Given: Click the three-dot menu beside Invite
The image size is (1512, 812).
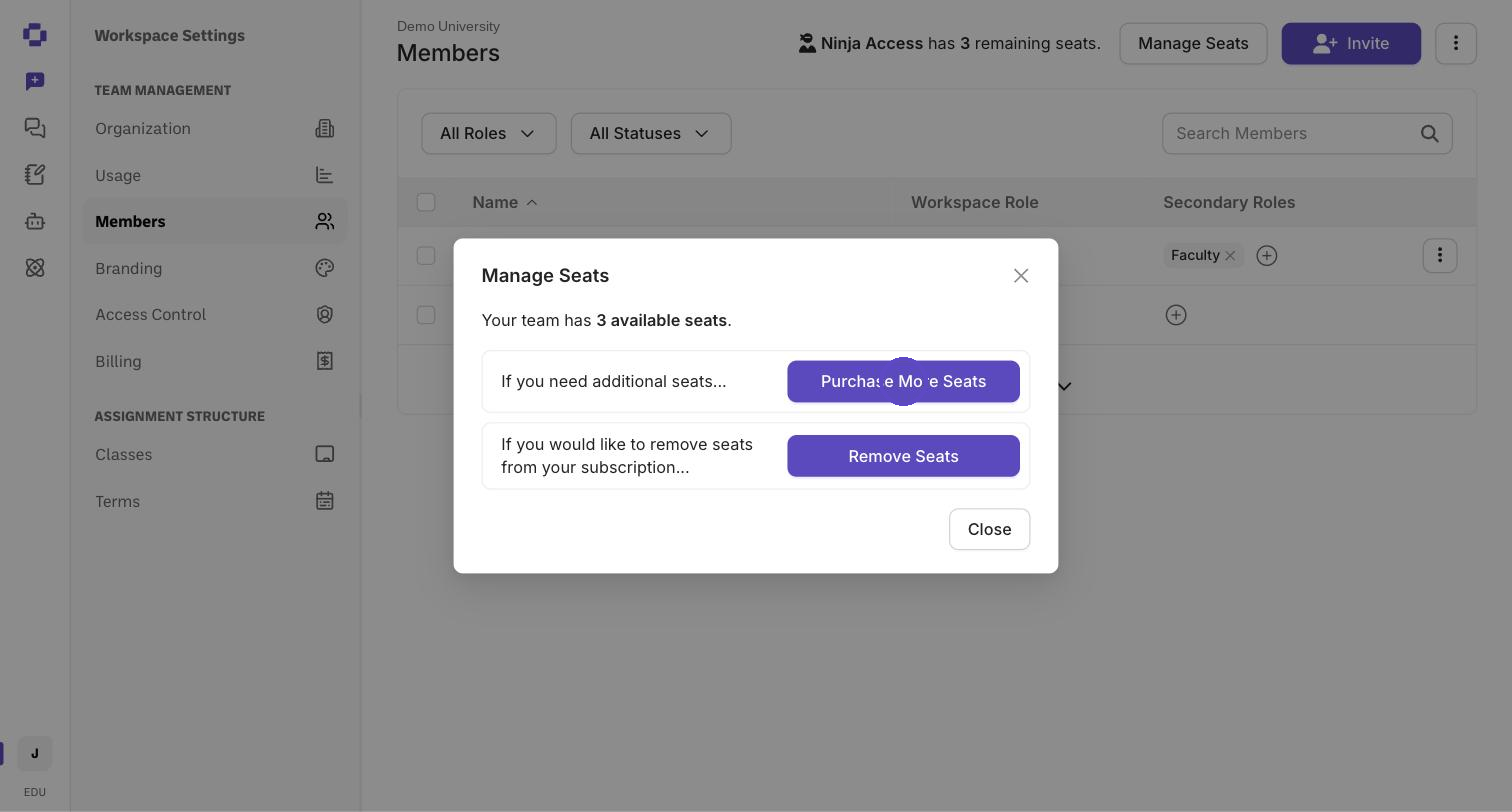Looking at the screenshot, I should pyautogui.click(x=1456, y=44).
